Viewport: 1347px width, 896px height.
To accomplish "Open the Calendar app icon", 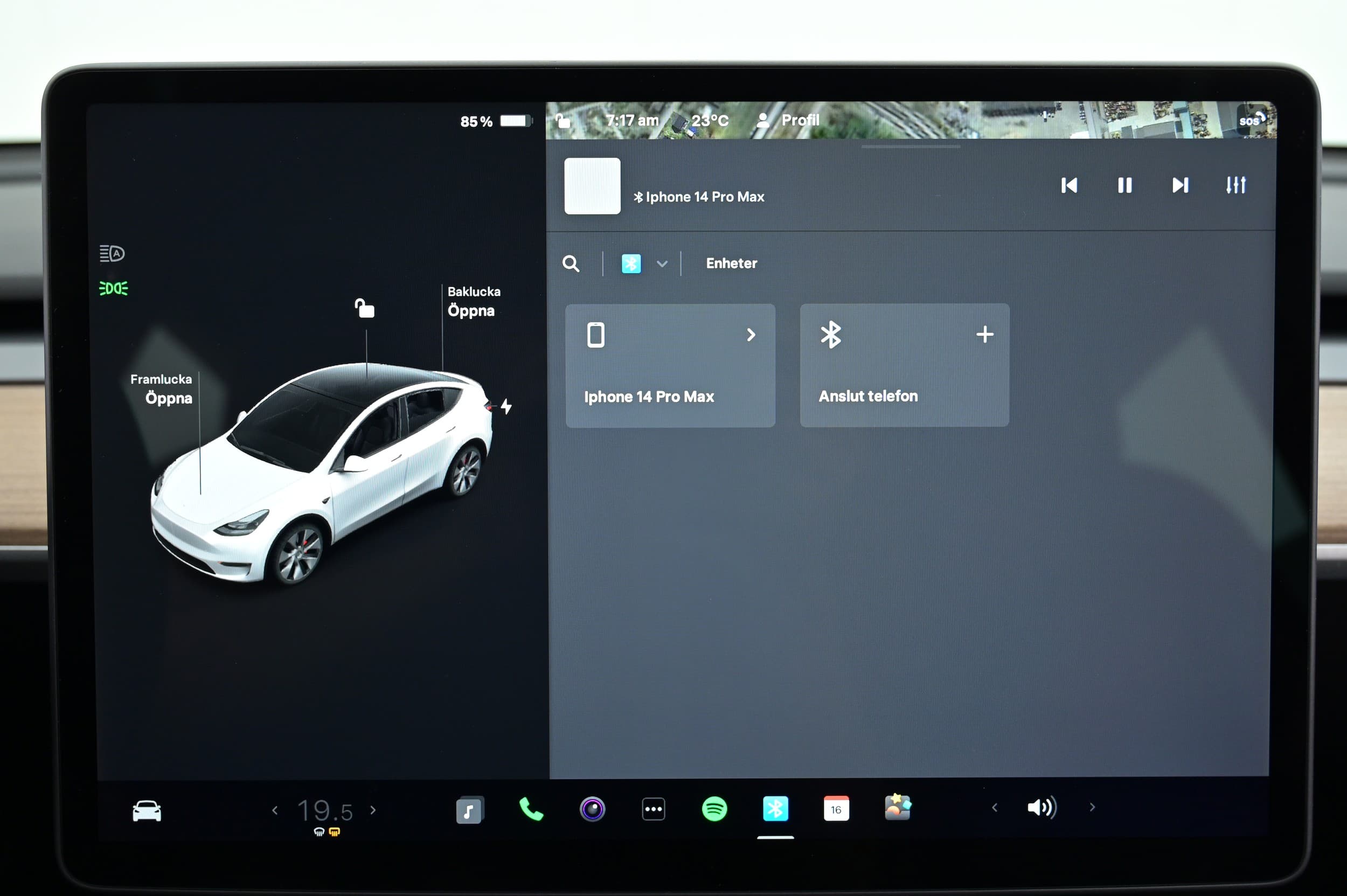I will coord(836,809).
